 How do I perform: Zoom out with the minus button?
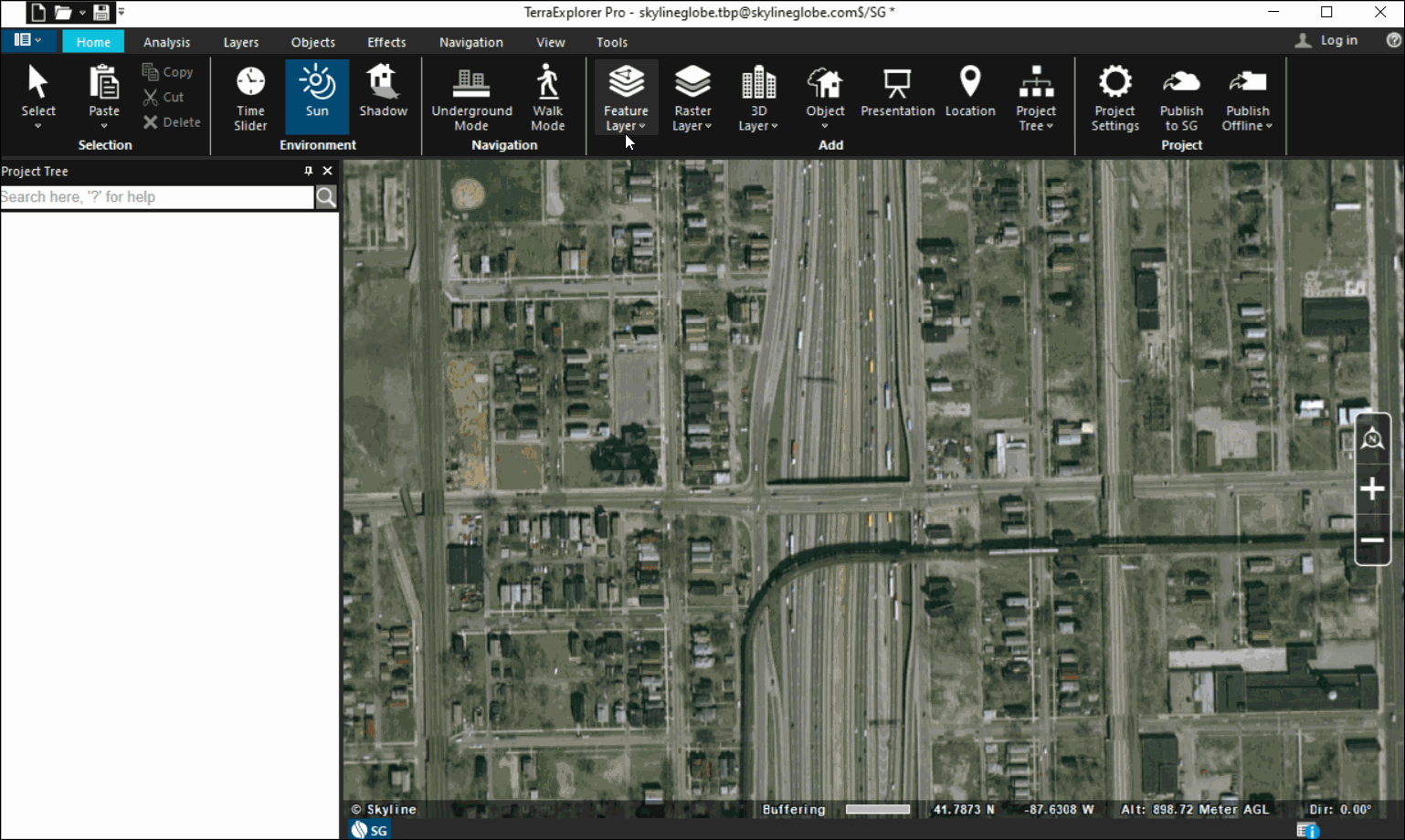point(1371,541)
